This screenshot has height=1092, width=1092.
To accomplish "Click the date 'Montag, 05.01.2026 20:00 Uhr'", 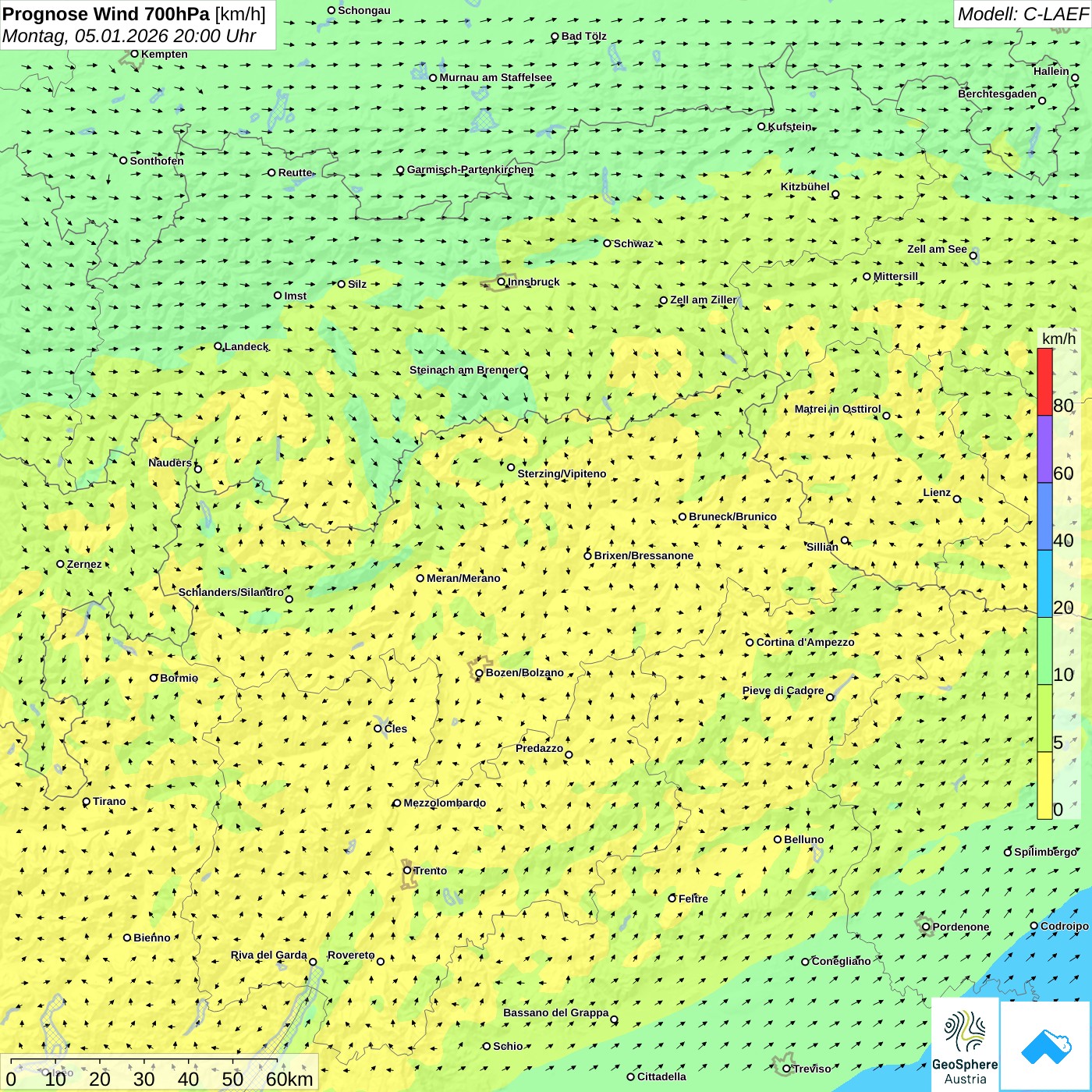I will (x=129, y=36).
